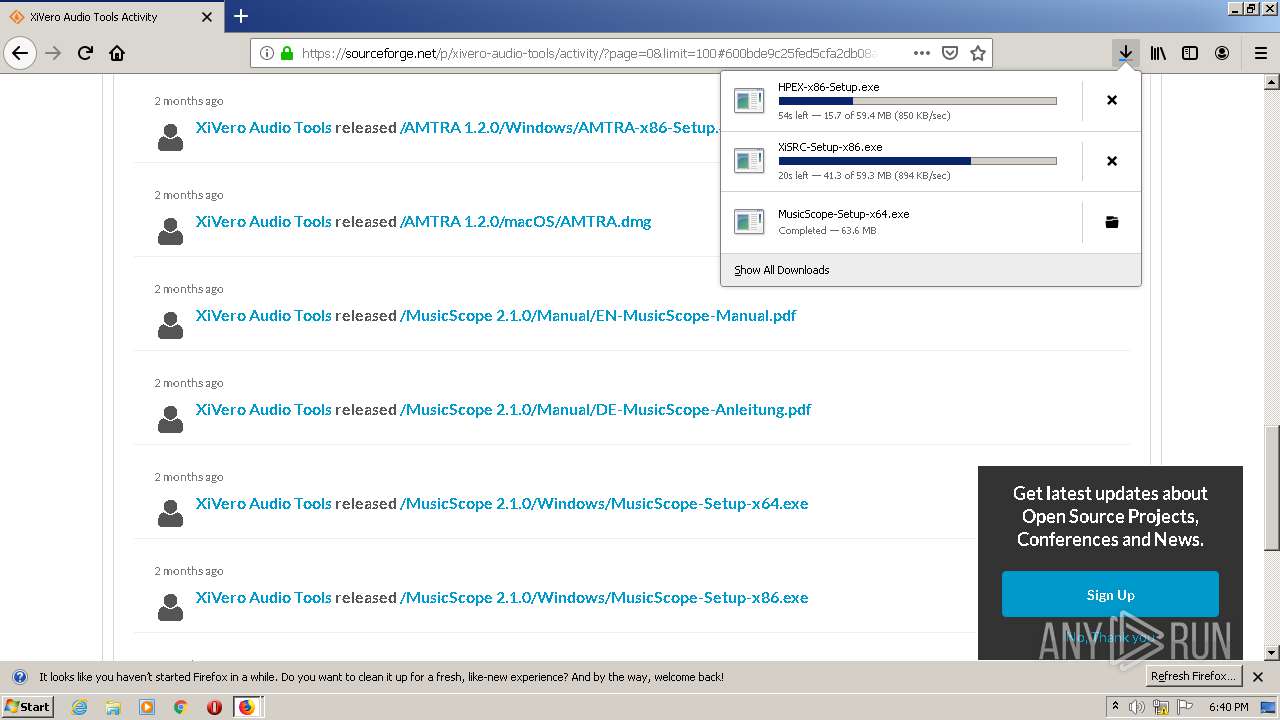
Task: Open completed MusicScope-Setup-x64.exe download entry
Action: point(901,222)
